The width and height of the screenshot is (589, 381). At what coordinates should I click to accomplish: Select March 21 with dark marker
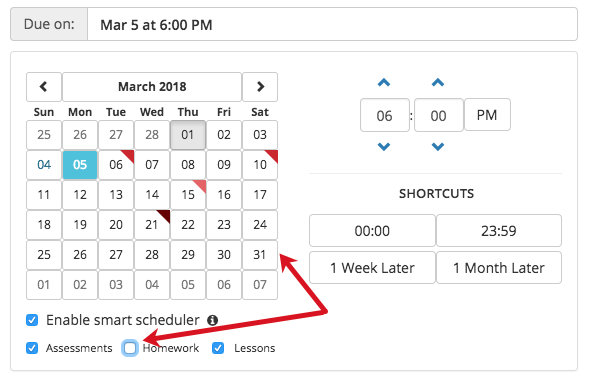(x=152, y=225)
